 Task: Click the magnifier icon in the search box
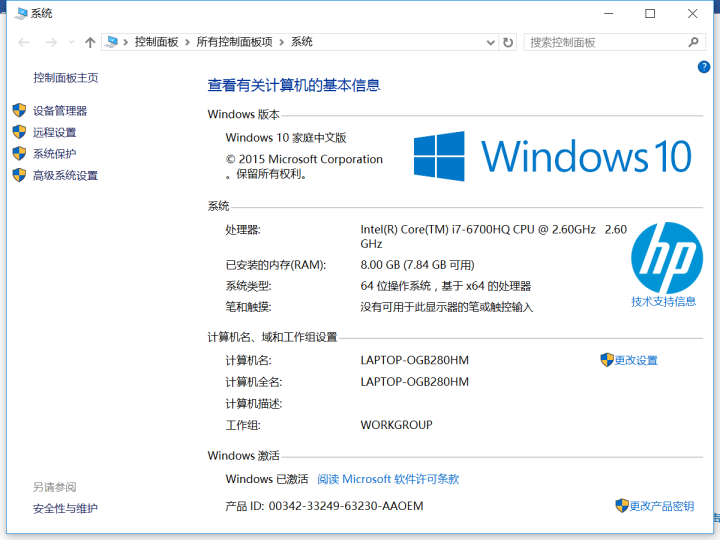(694, 42)
